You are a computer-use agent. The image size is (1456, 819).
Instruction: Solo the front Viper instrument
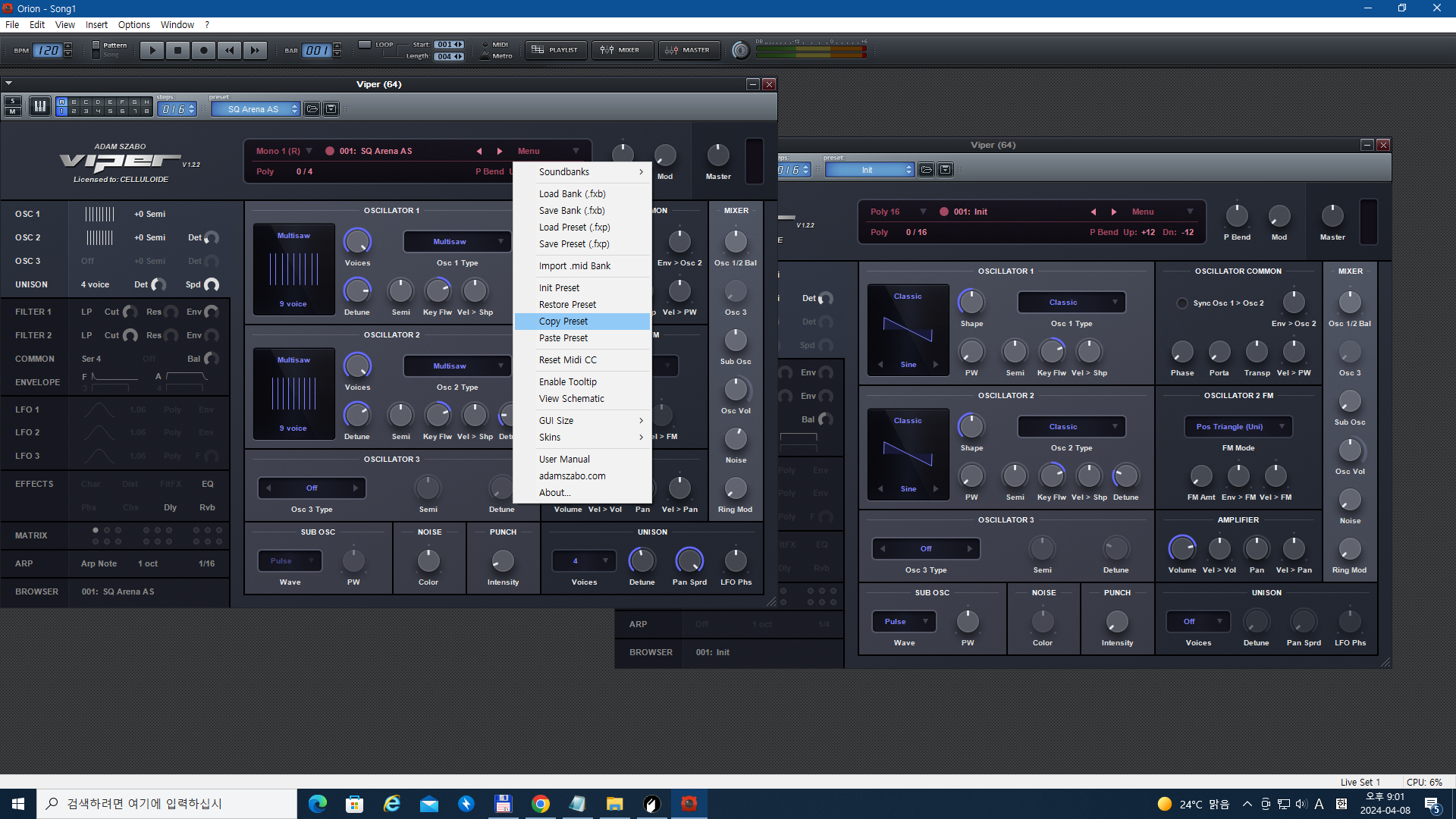[x=13, y=101]
